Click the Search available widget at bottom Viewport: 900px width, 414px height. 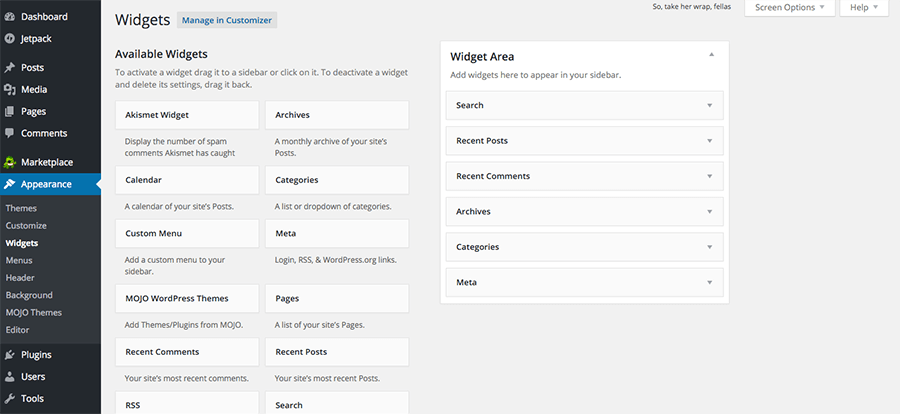(x=337, y=403)
